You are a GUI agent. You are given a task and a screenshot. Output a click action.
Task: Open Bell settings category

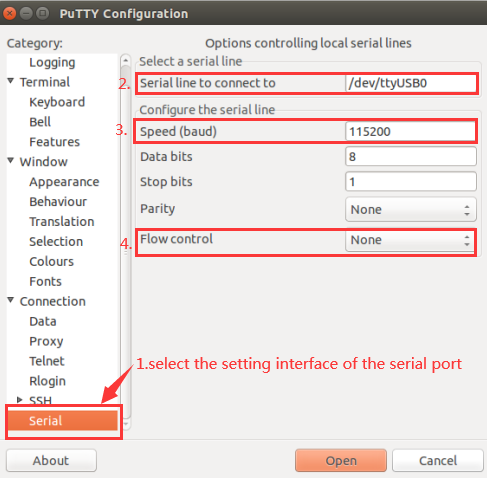[x=40, y=122]
